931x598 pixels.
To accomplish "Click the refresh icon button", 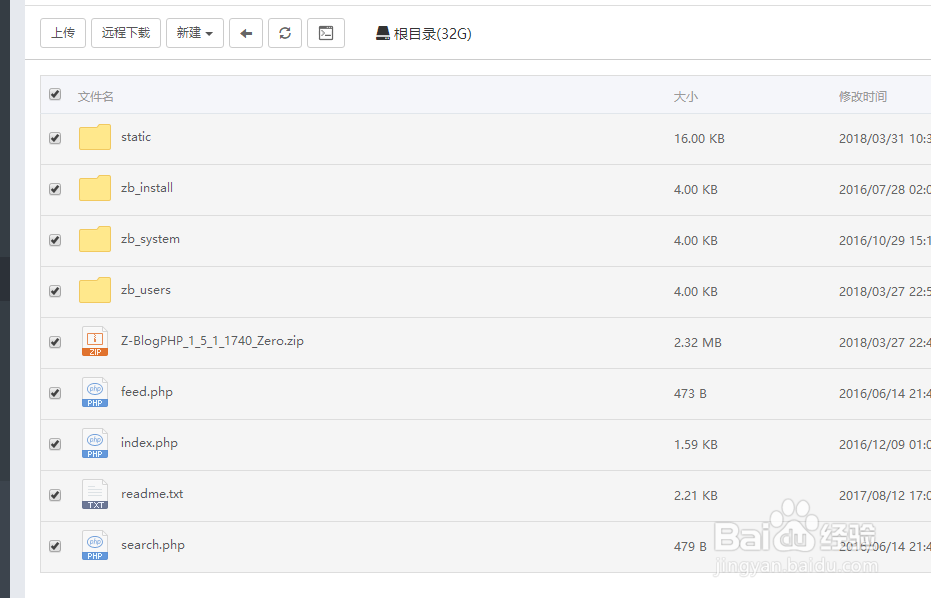I will tap(285, 33).
